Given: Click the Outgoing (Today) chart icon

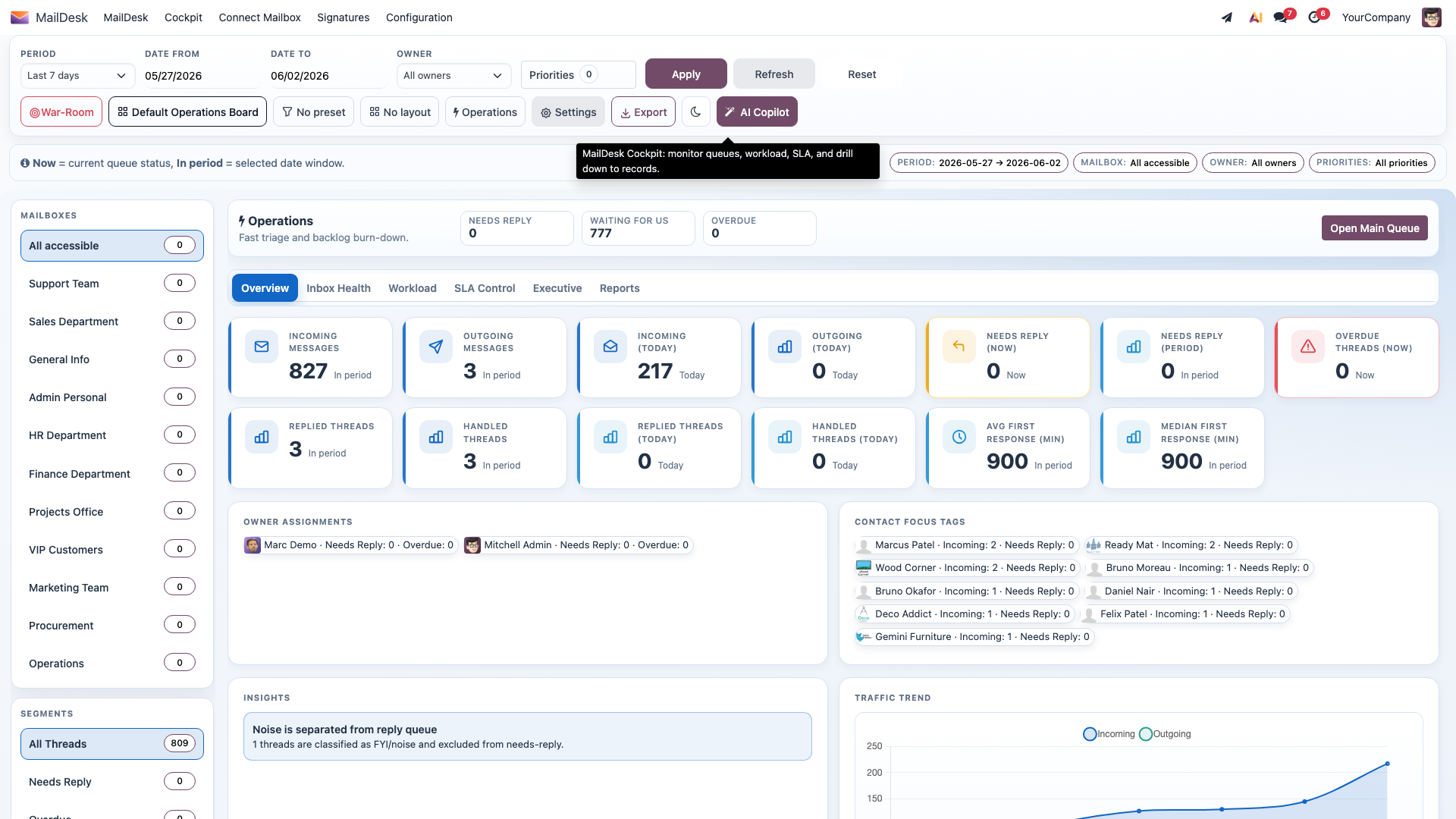Looking at the screenshot, I should [785, 347].
